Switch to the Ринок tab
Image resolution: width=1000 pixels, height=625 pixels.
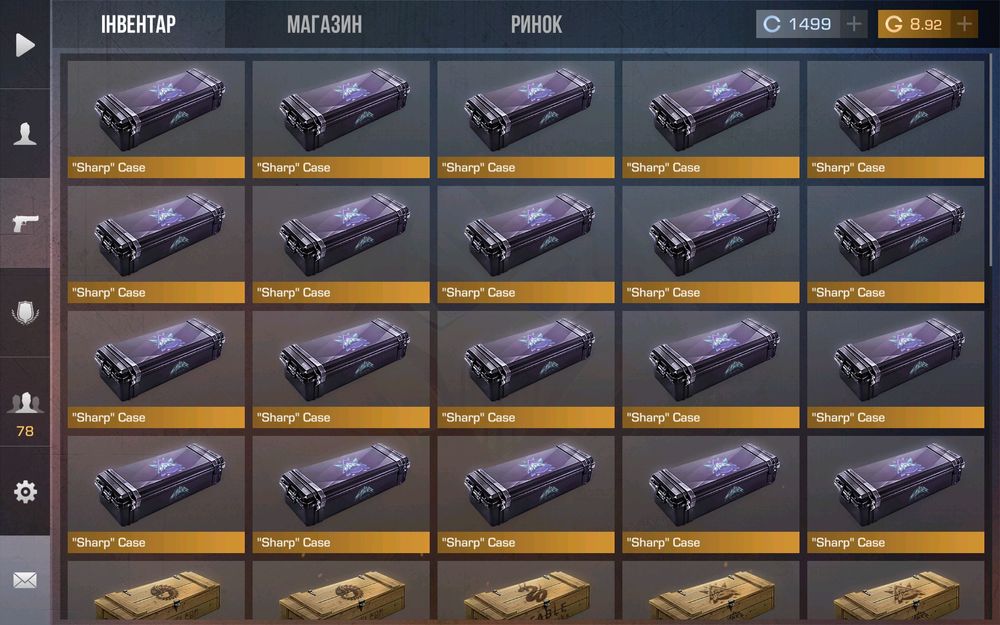536,24
